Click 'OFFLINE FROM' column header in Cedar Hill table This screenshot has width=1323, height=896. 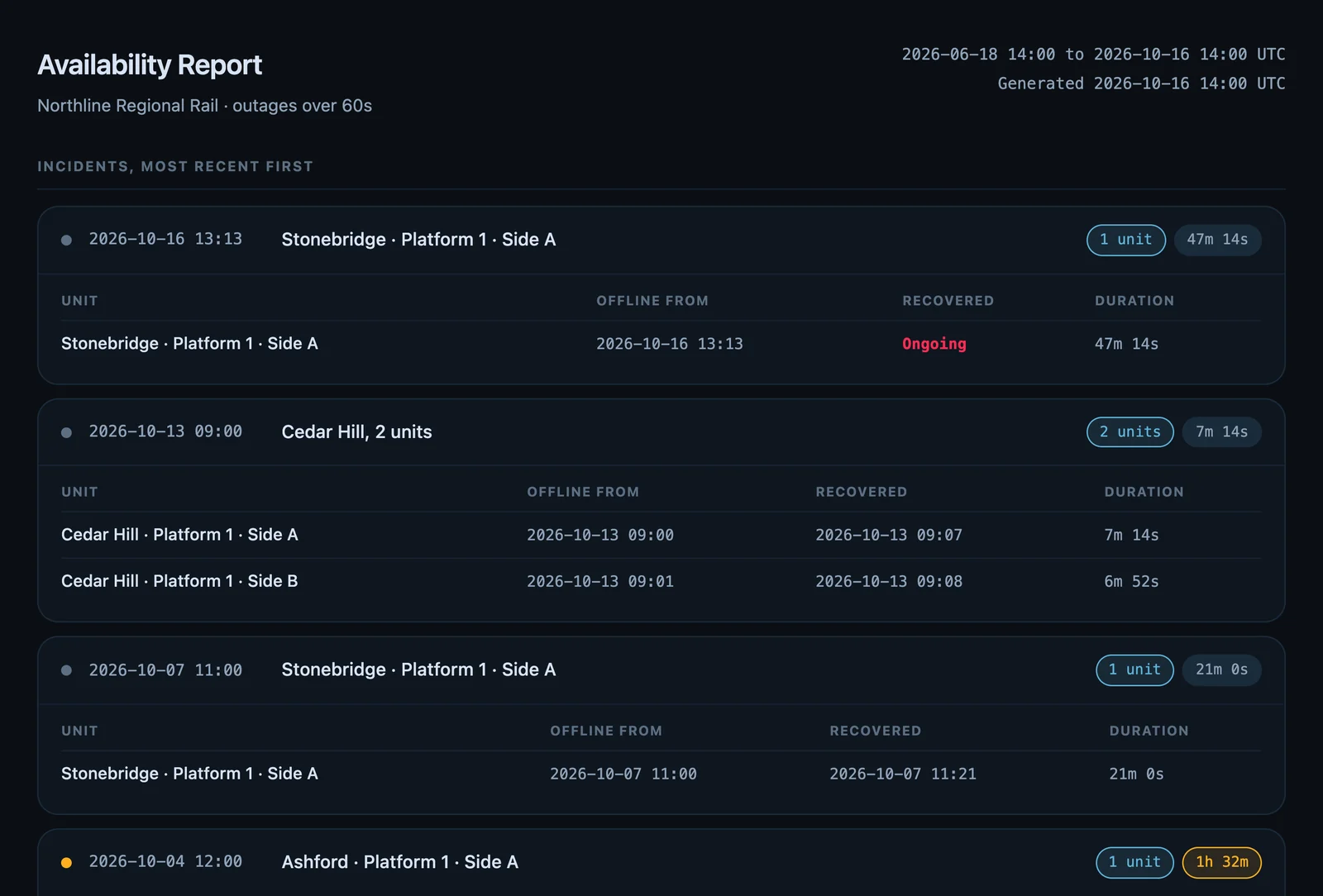point(583,492)
